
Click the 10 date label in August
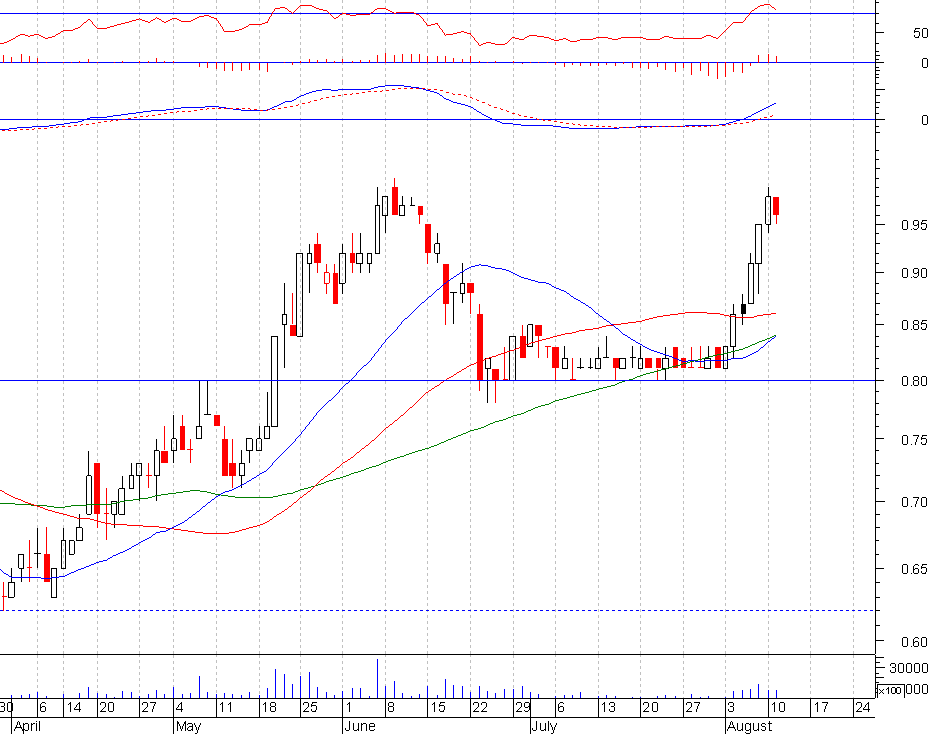(777, 707)
